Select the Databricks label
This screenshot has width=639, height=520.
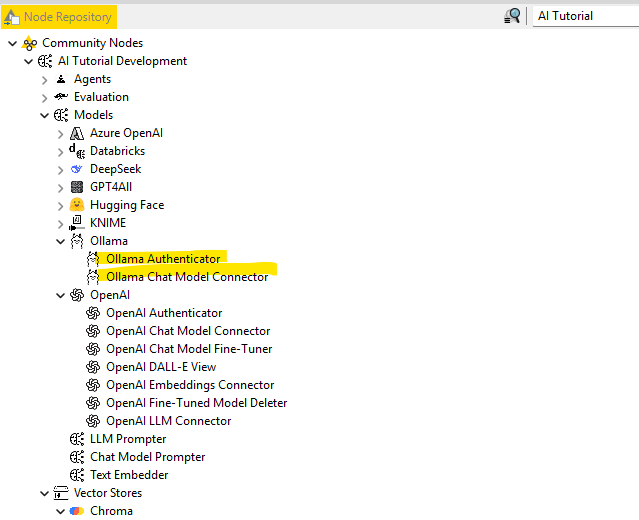pyautogui.click(x=117, y=151)
